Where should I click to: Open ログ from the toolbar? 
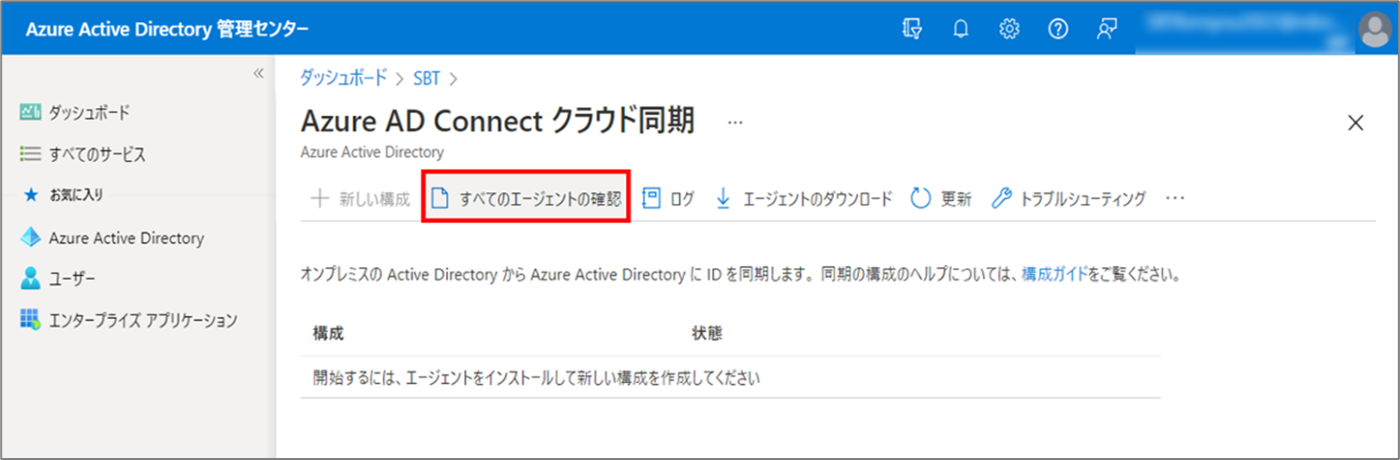[667, 198]
